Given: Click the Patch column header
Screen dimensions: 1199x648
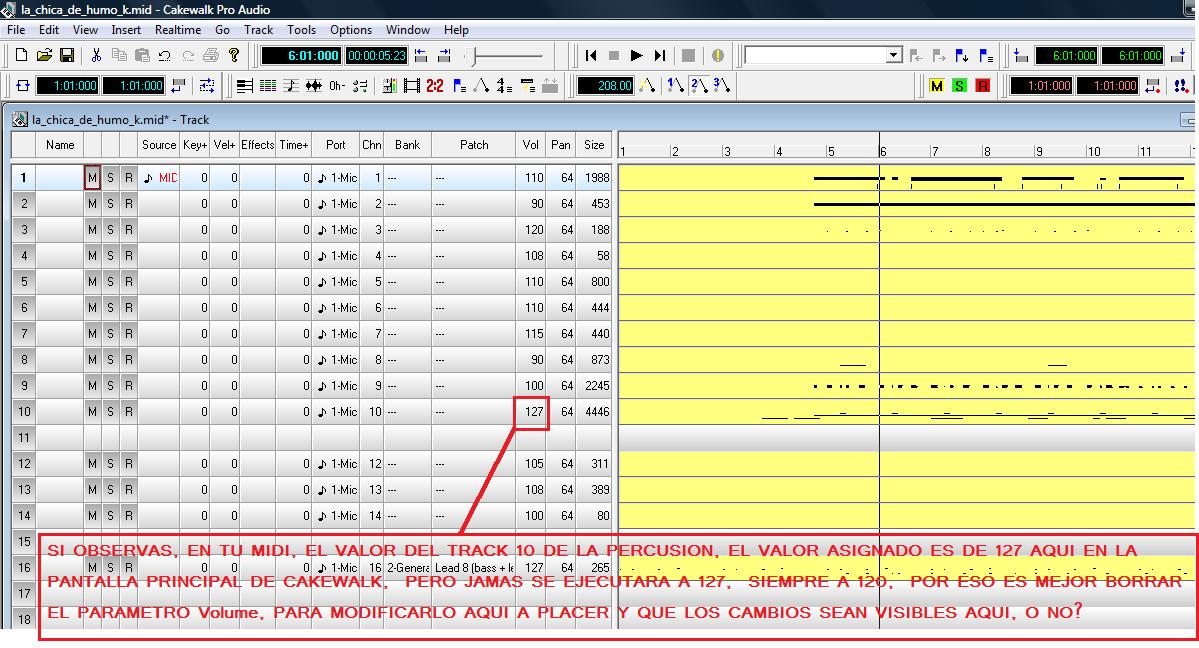Looking at the screenshot, I should [x=474, y=145].
